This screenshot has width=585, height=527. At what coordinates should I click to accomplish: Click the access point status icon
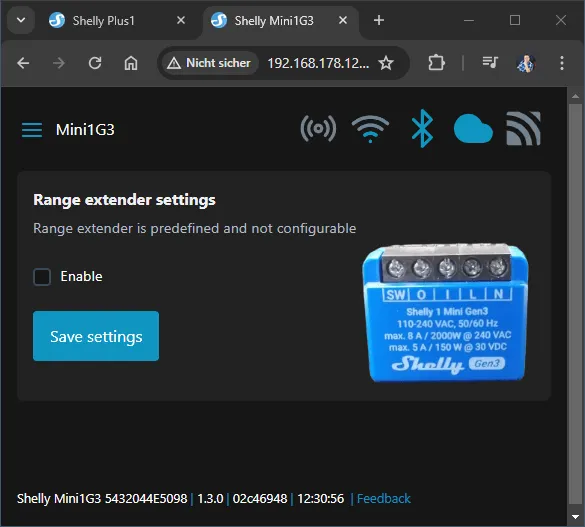(x=318, y=129)
